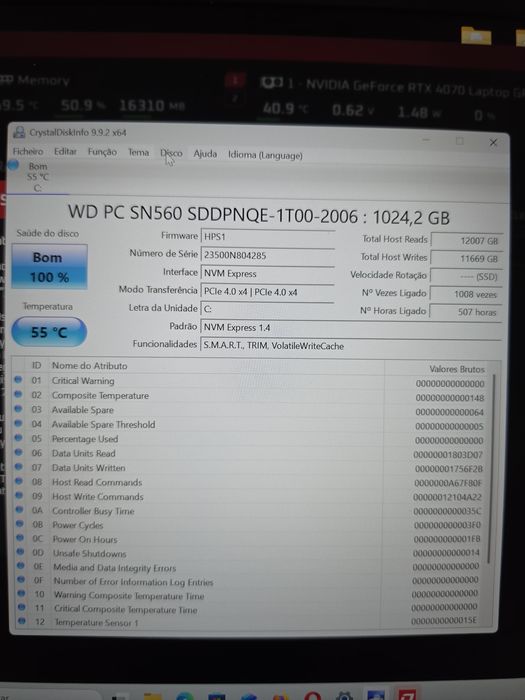The width and height of the screenshot is (525, 700).
Task: Click the red 7 app icon in taskbar
Action: click(408, 695)
